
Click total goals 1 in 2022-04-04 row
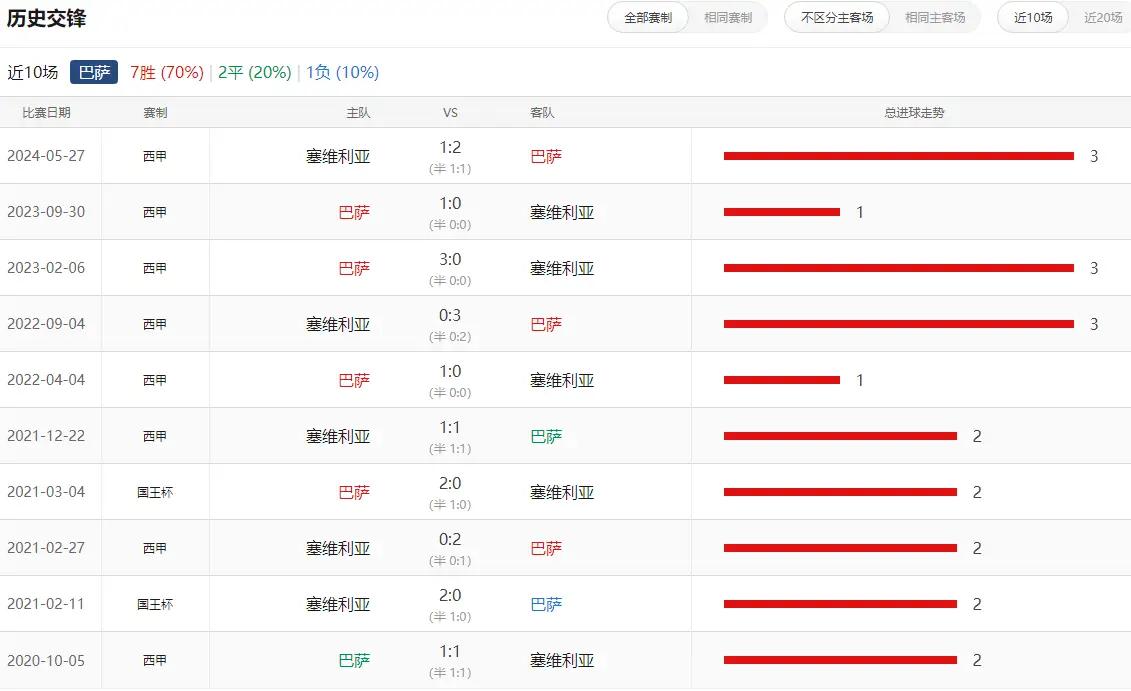coord(860,380)
